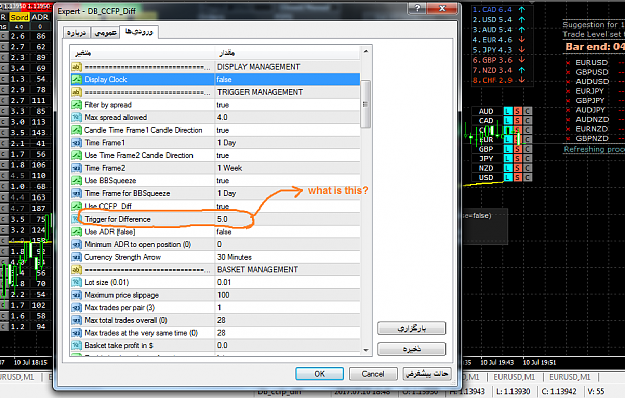Click the بارگزاری (Load) button
Screen dimensions: 625x398
411,328
